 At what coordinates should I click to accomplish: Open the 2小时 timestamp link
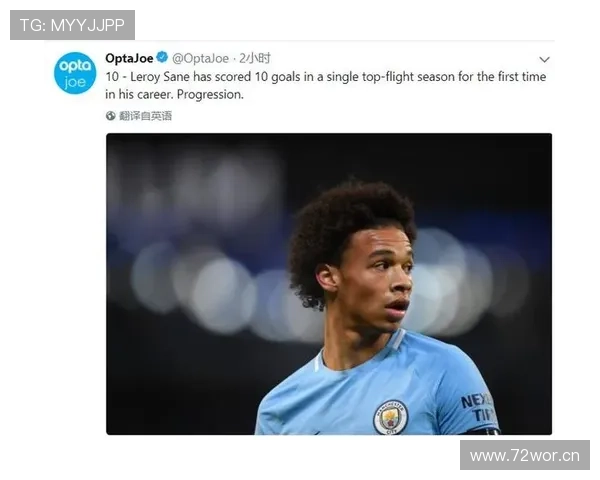pyautogui.click(x=255, y=58)
